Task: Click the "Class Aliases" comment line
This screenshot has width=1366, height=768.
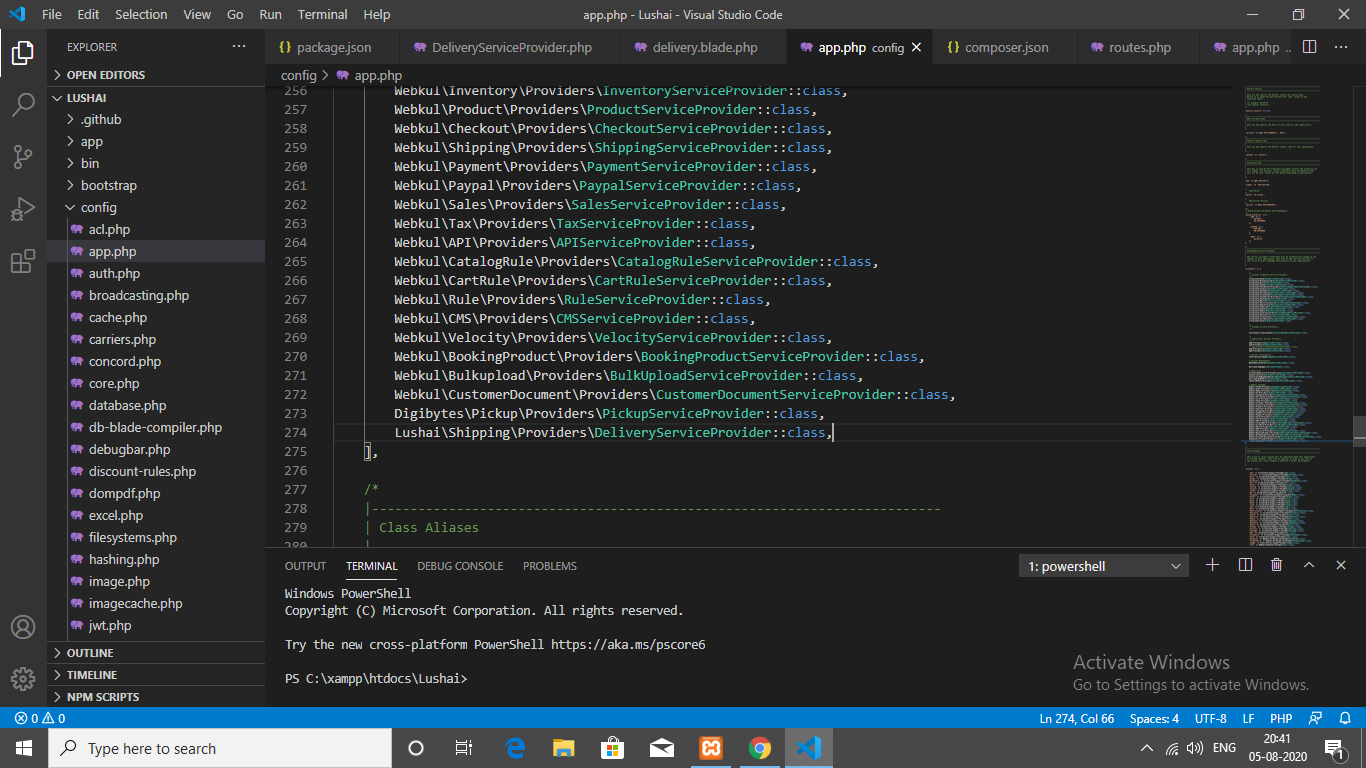Action: tap(429, 527)
